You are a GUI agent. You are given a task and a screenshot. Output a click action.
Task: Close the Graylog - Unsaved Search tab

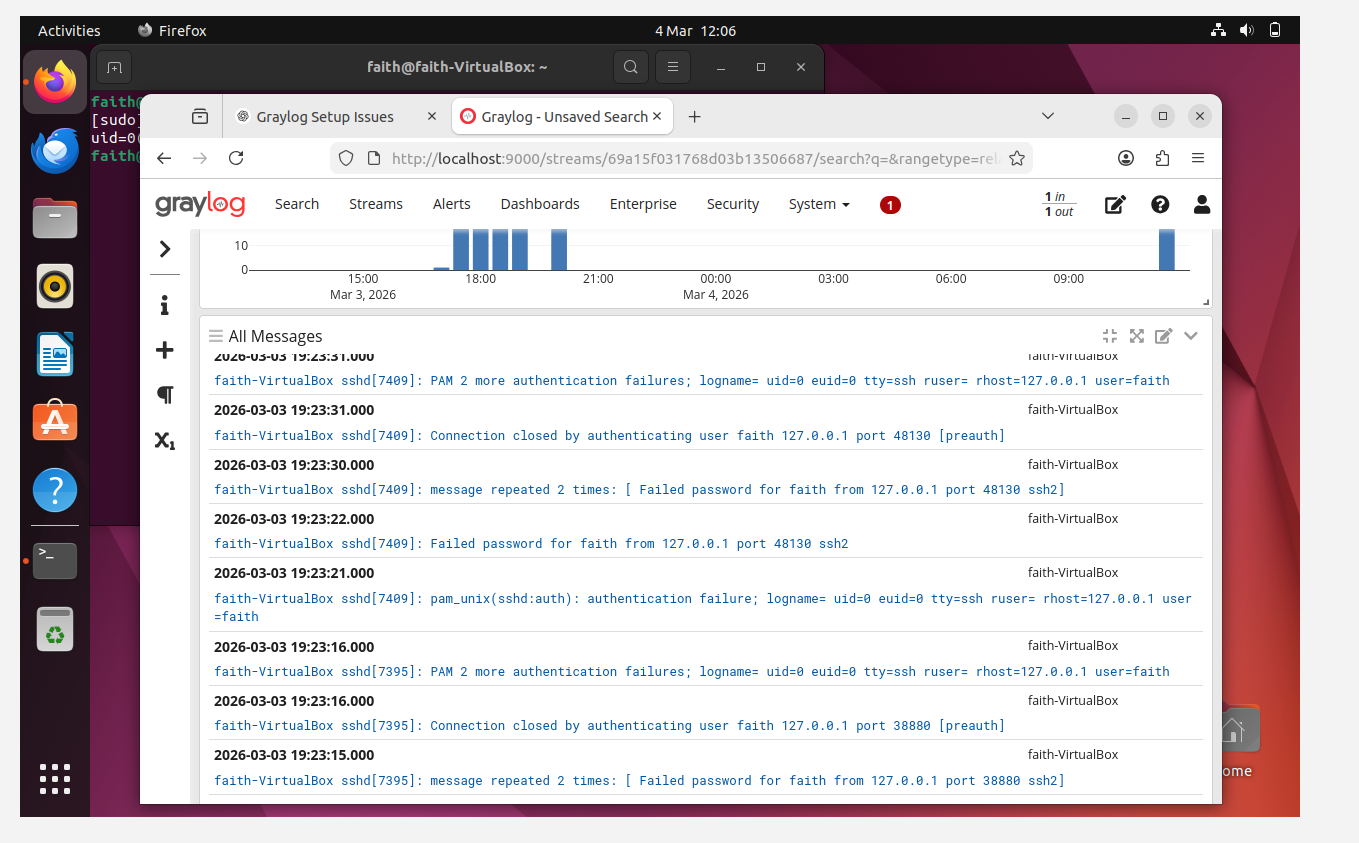(x=657, y=116)
